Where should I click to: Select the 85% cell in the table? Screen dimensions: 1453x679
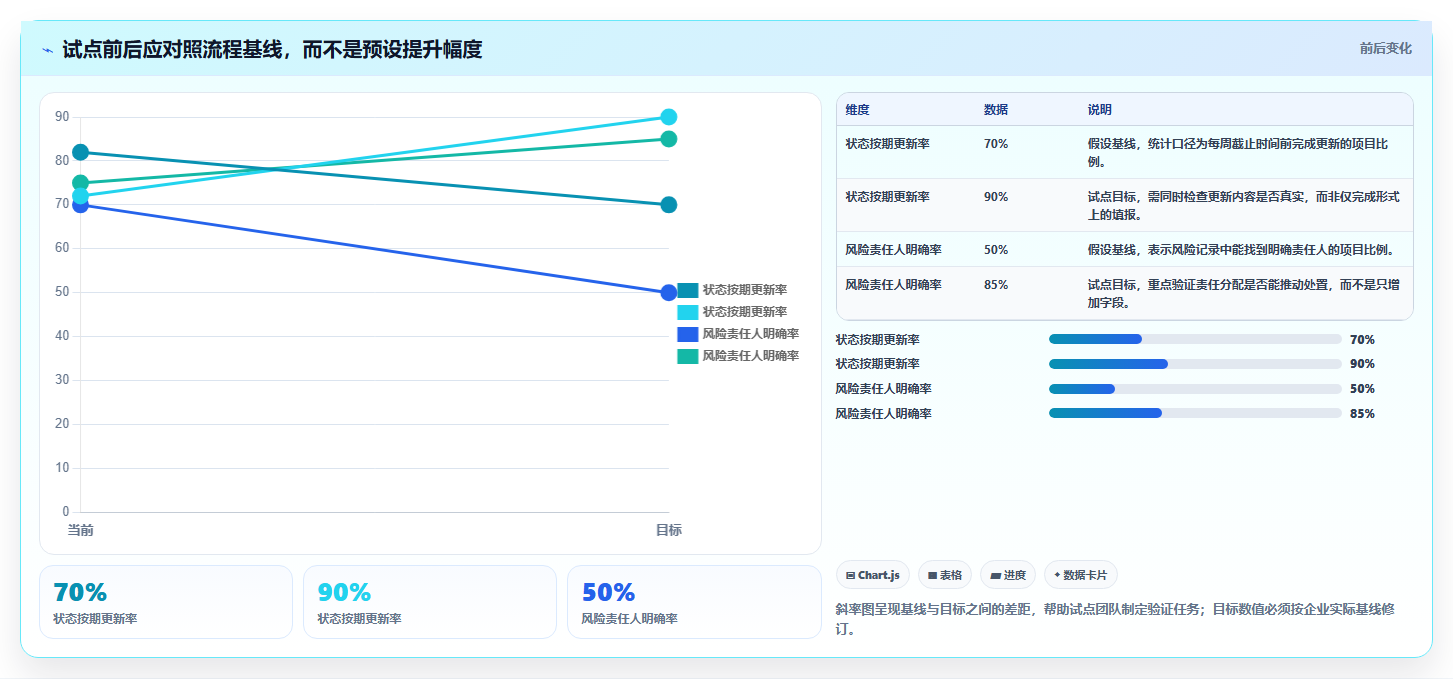click(996, 285)
